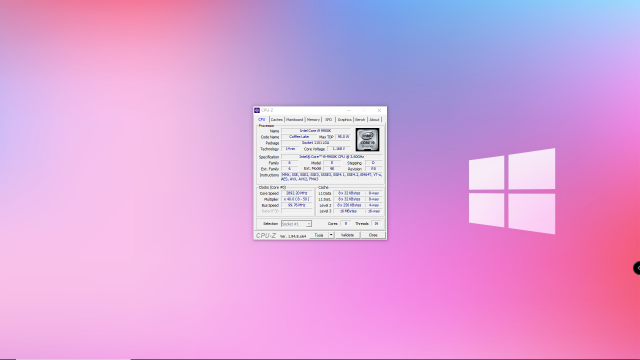Open the Mainboard tab

294,120
